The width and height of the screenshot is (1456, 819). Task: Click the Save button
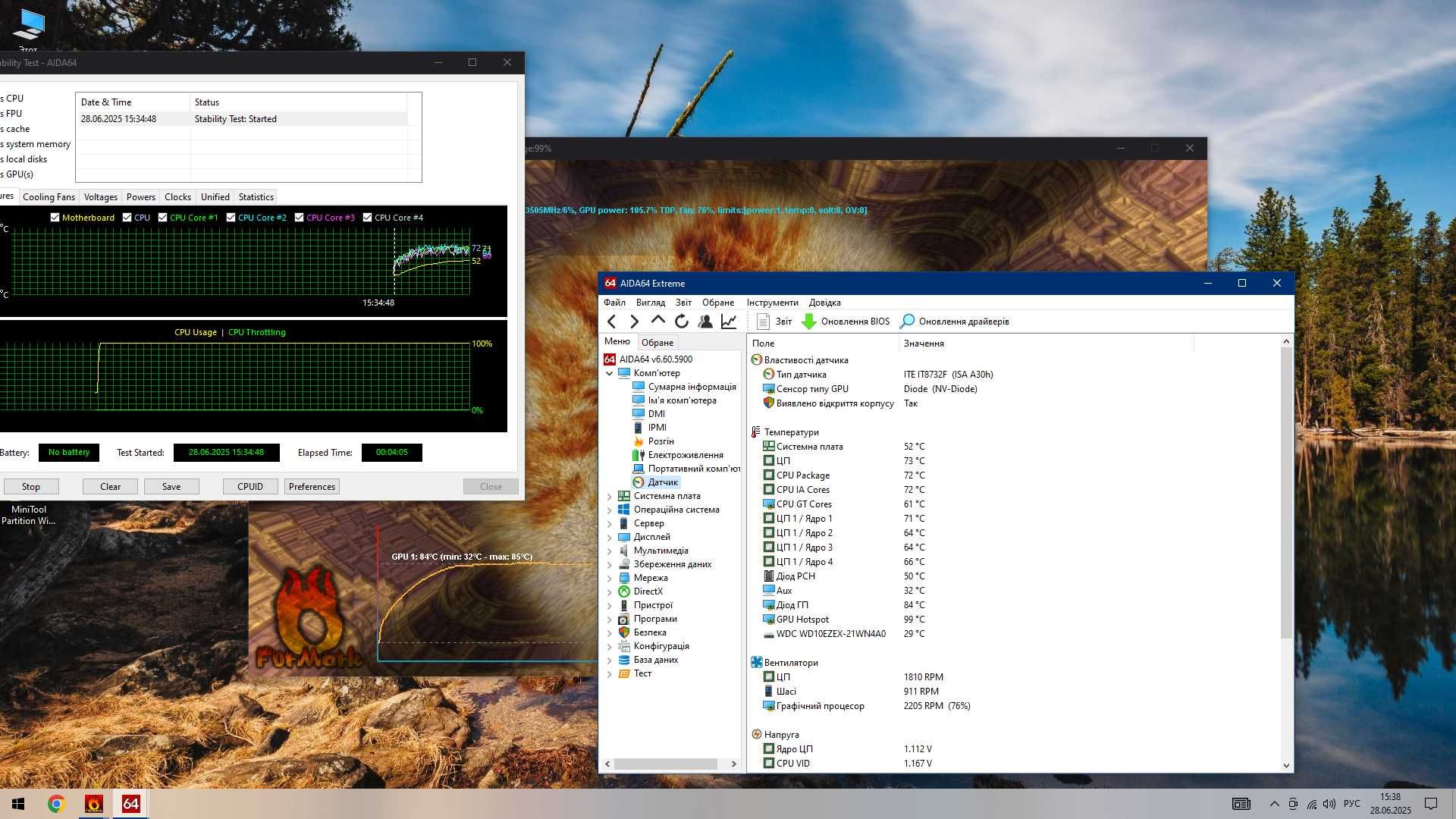[171, 487]
